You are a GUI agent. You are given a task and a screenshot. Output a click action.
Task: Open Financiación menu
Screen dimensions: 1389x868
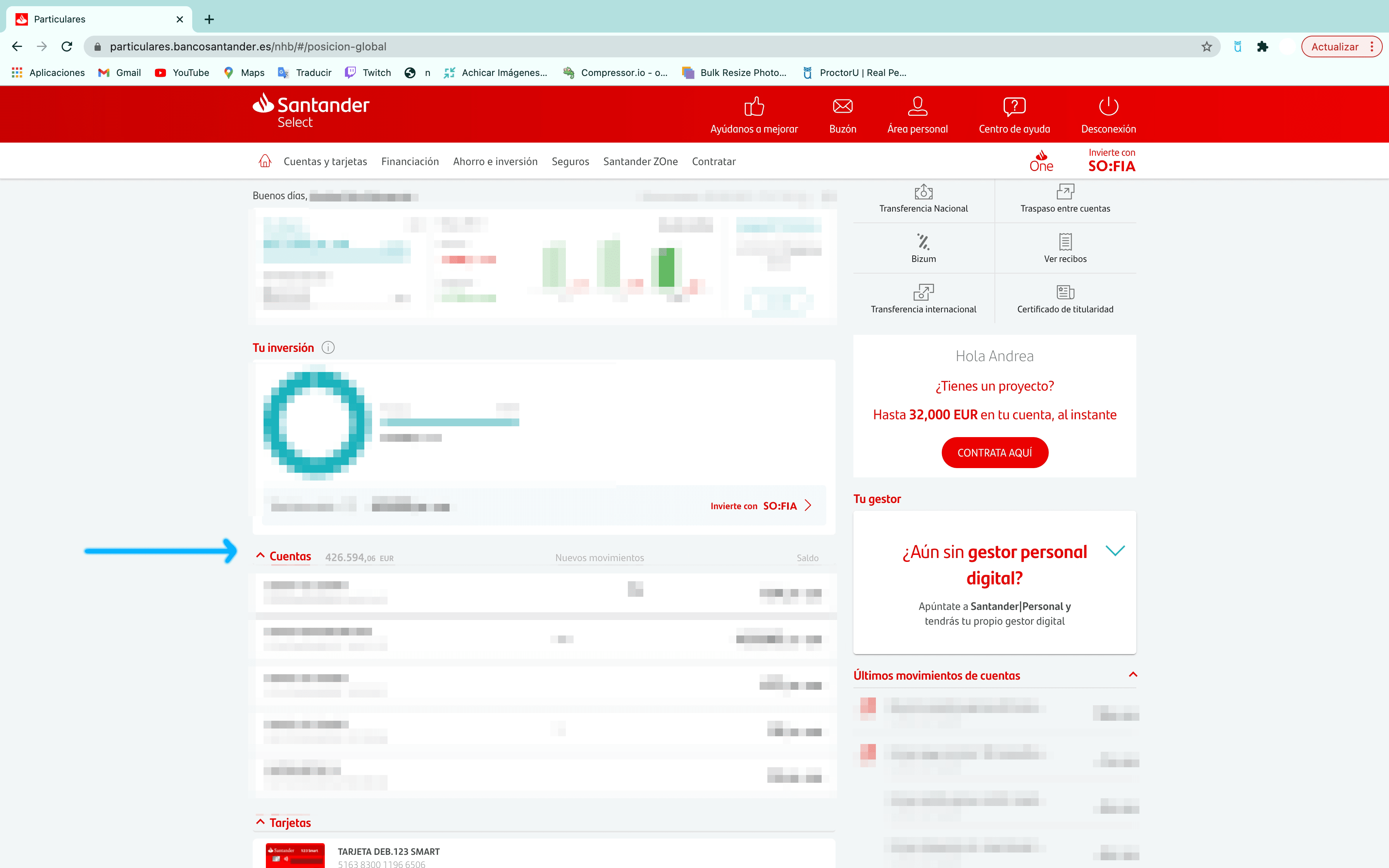[x=410, y=161]
